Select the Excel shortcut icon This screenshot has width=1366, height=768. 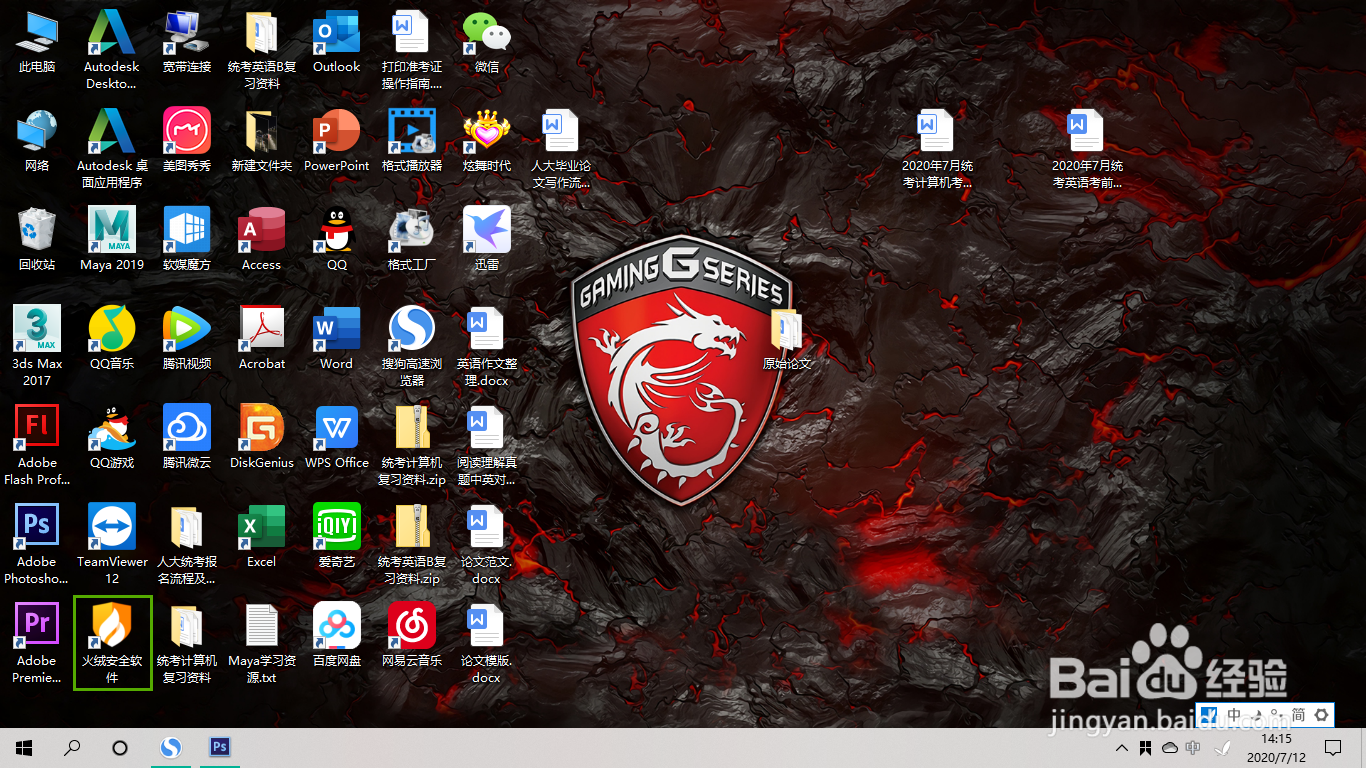(262, 537)
